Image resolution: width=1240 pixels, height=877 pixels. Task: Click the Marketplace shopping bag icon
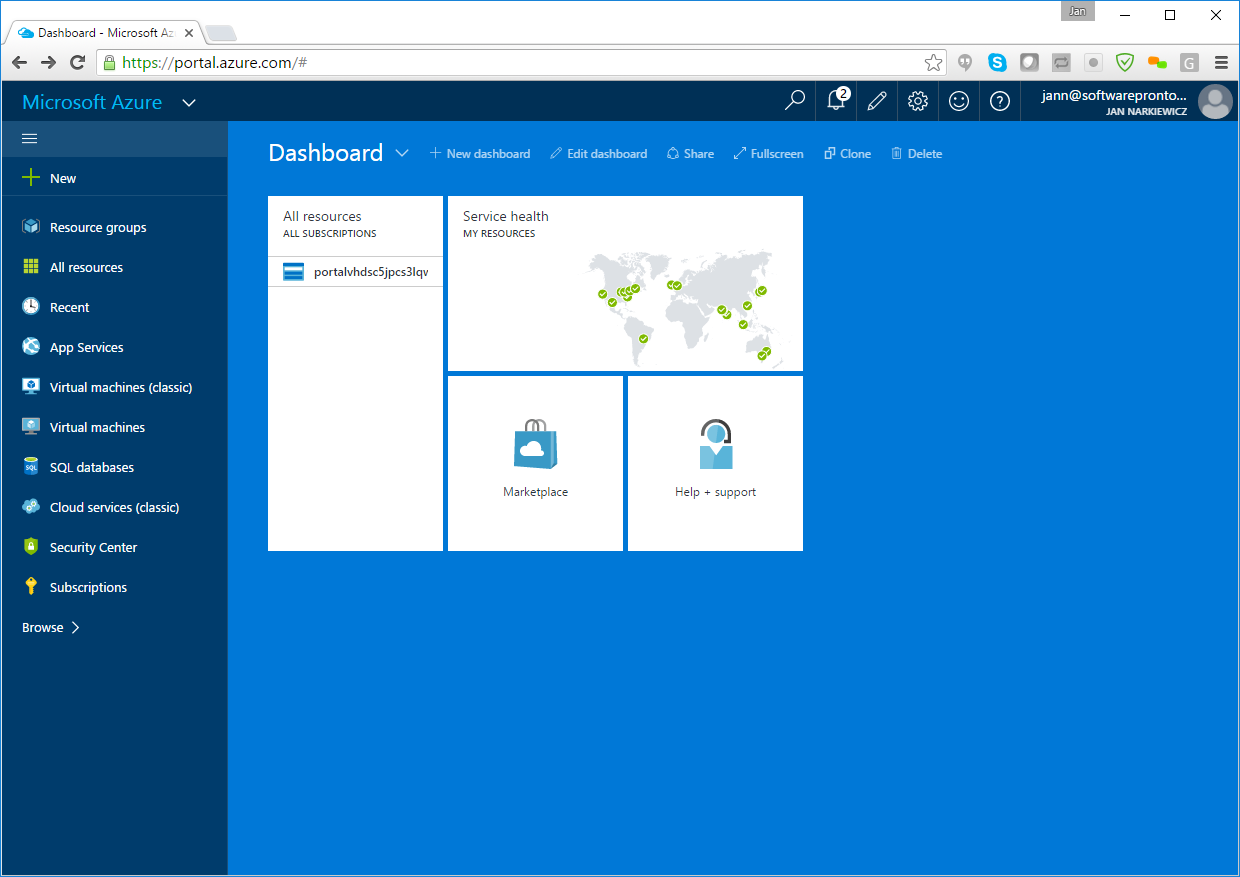535,443
